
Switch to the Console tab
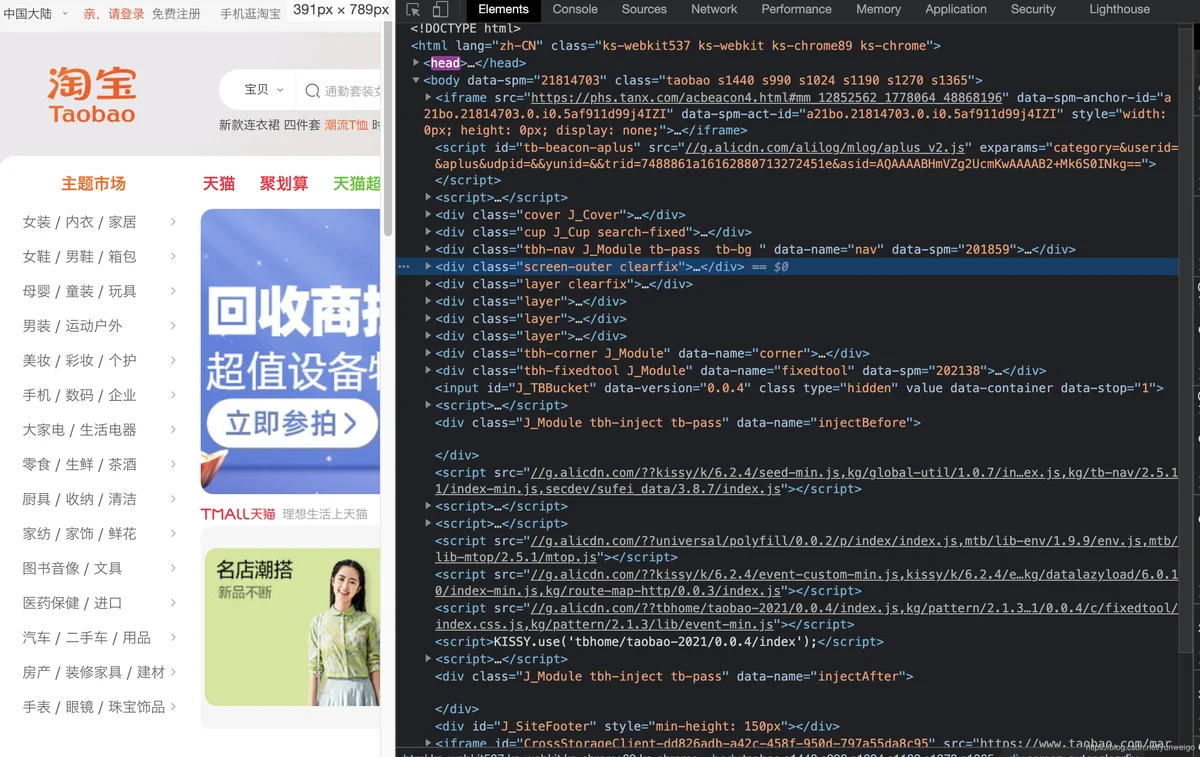[575, 9]
